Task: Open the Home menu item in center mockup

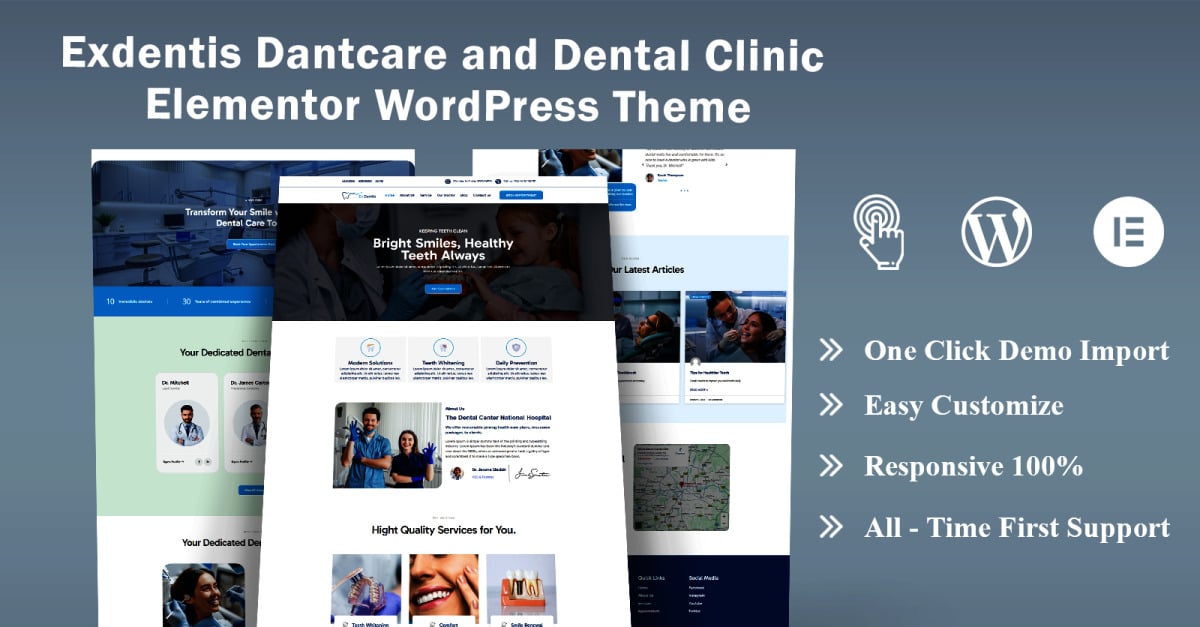Action: point(390,195)
